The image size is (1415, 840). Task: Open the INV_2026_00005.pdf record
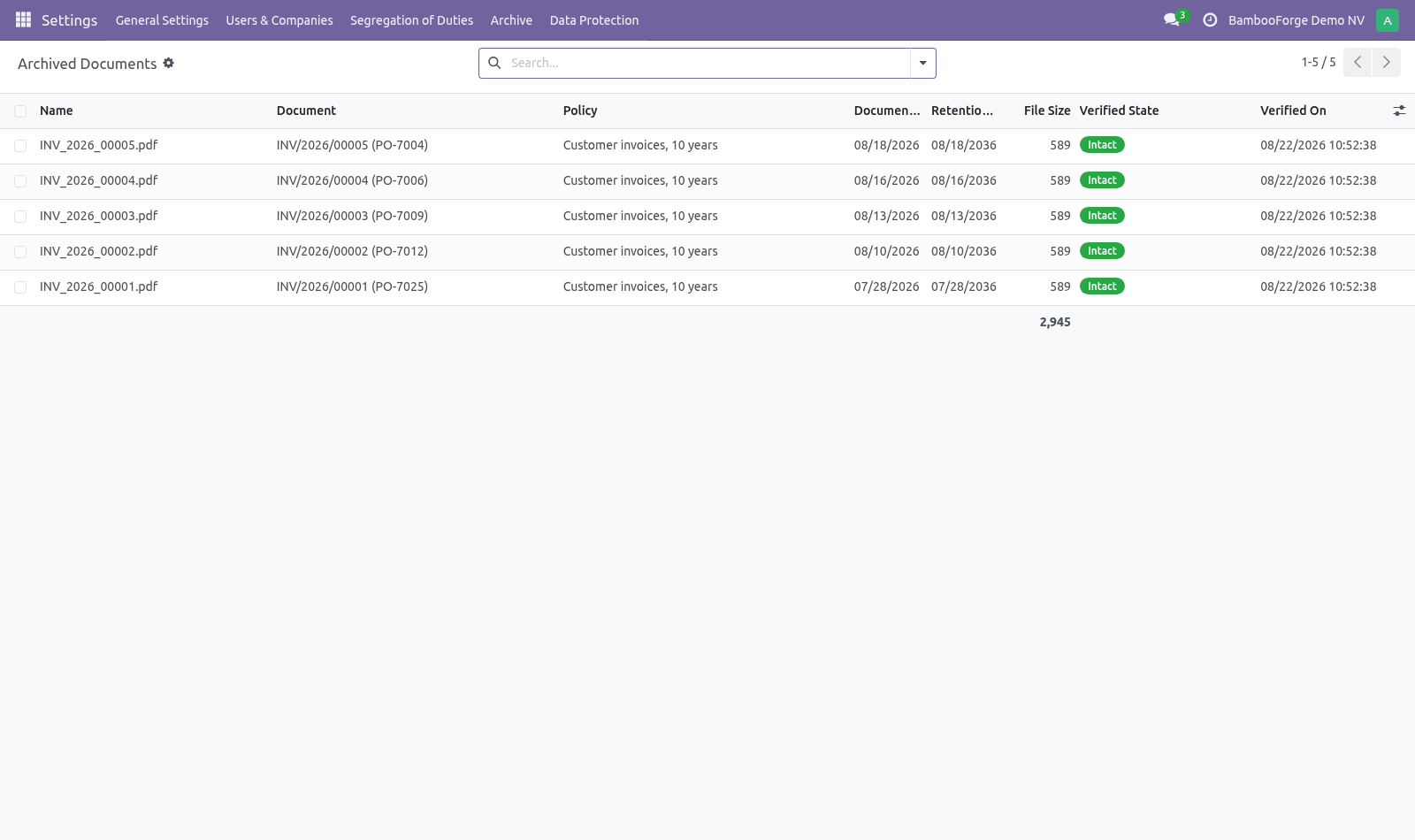click(x=98, y=145)
